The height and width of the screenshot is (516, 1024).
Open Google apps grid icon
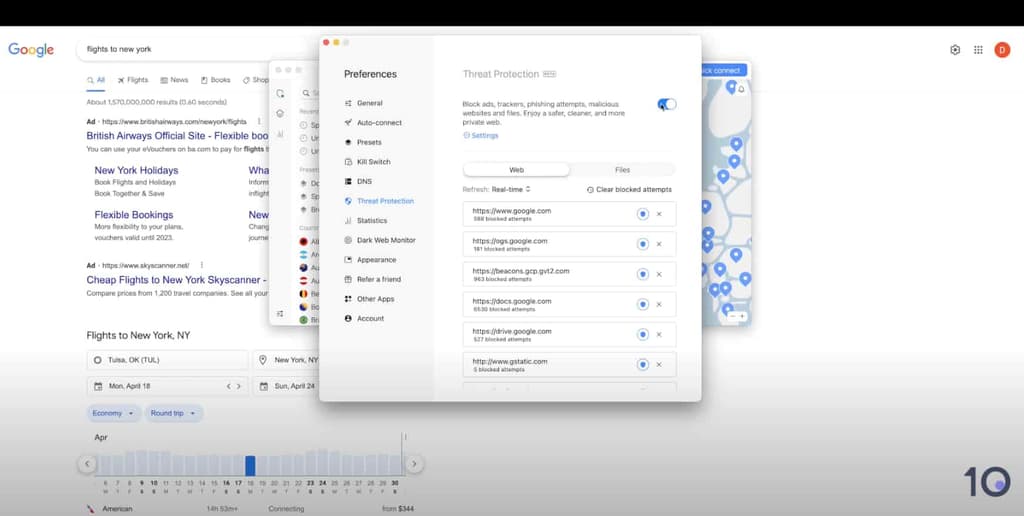(x=978, y=50)
